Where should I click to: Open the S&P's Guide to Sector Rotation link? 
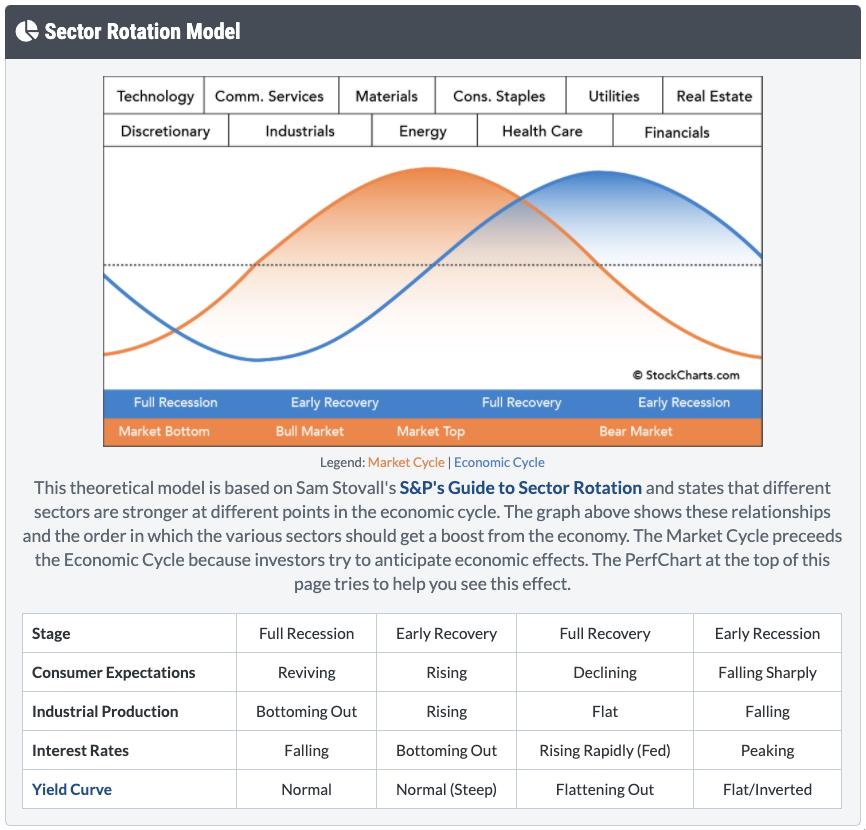coord(520,488)
